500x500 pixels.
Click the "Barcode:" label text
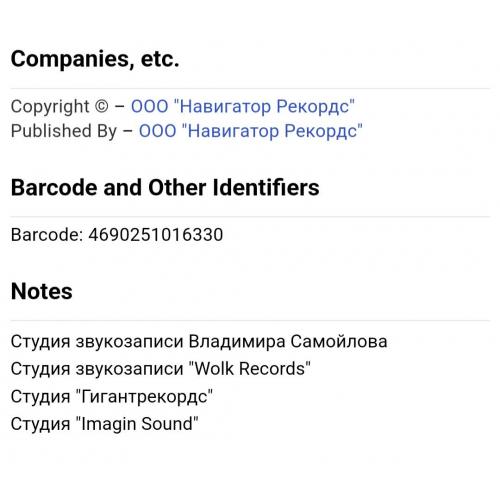(47, 235)
